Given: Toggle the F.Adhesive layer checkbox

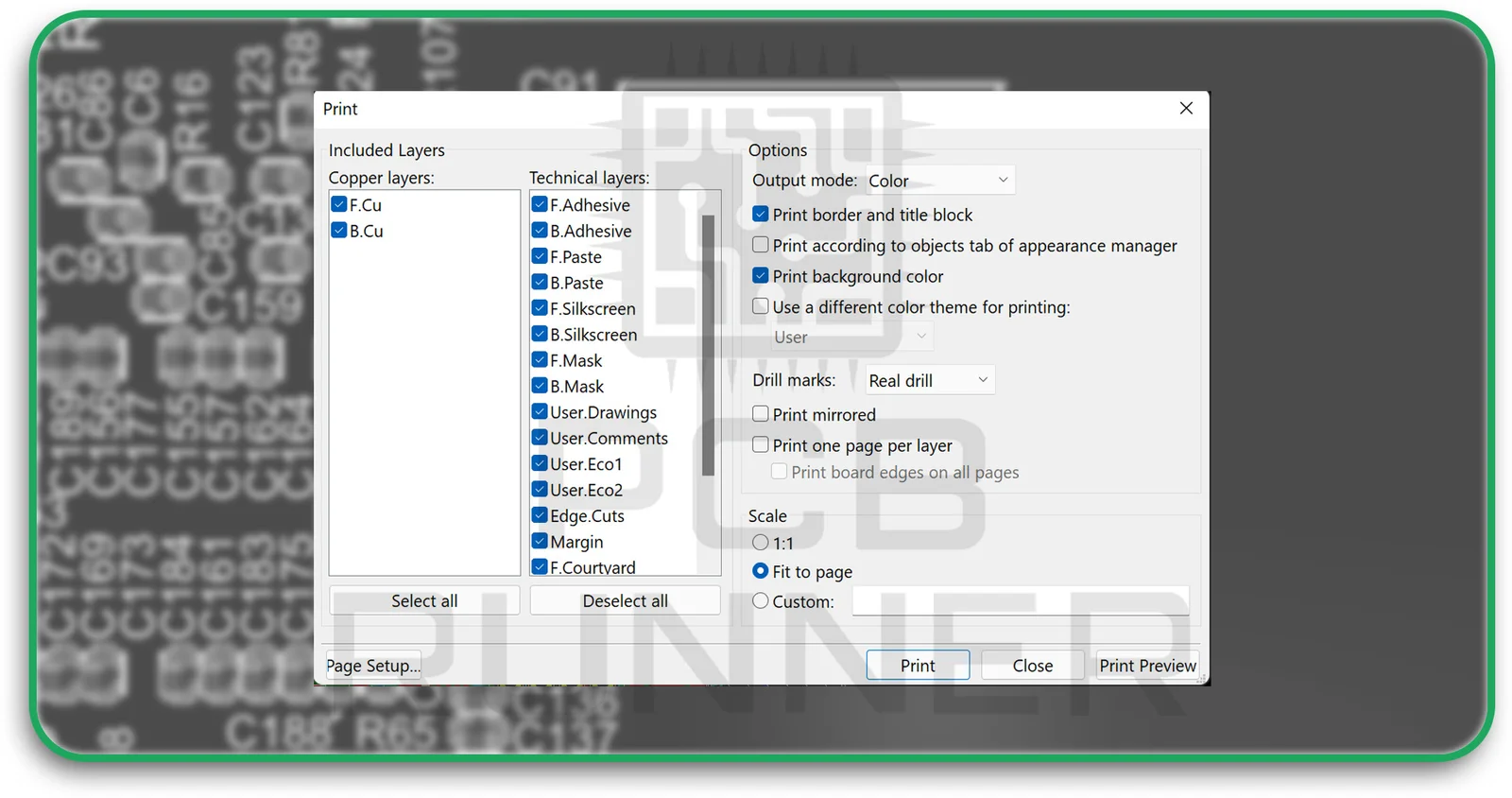Looking at the screenshot, I should pyautogui.click(x=540, y=204).
